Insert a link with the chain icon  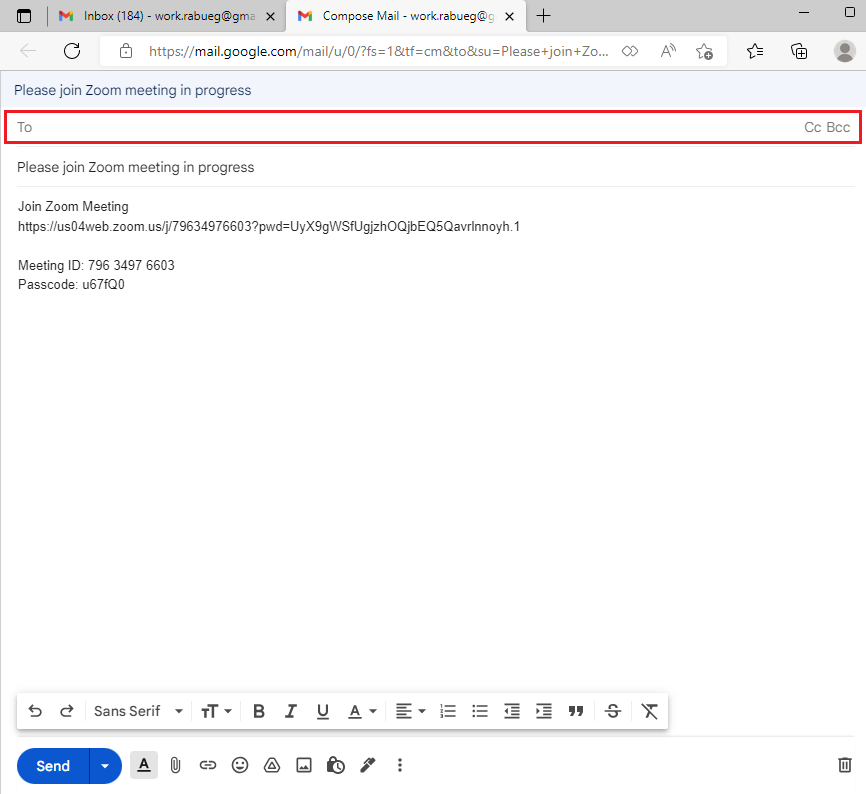pos(208,765)
